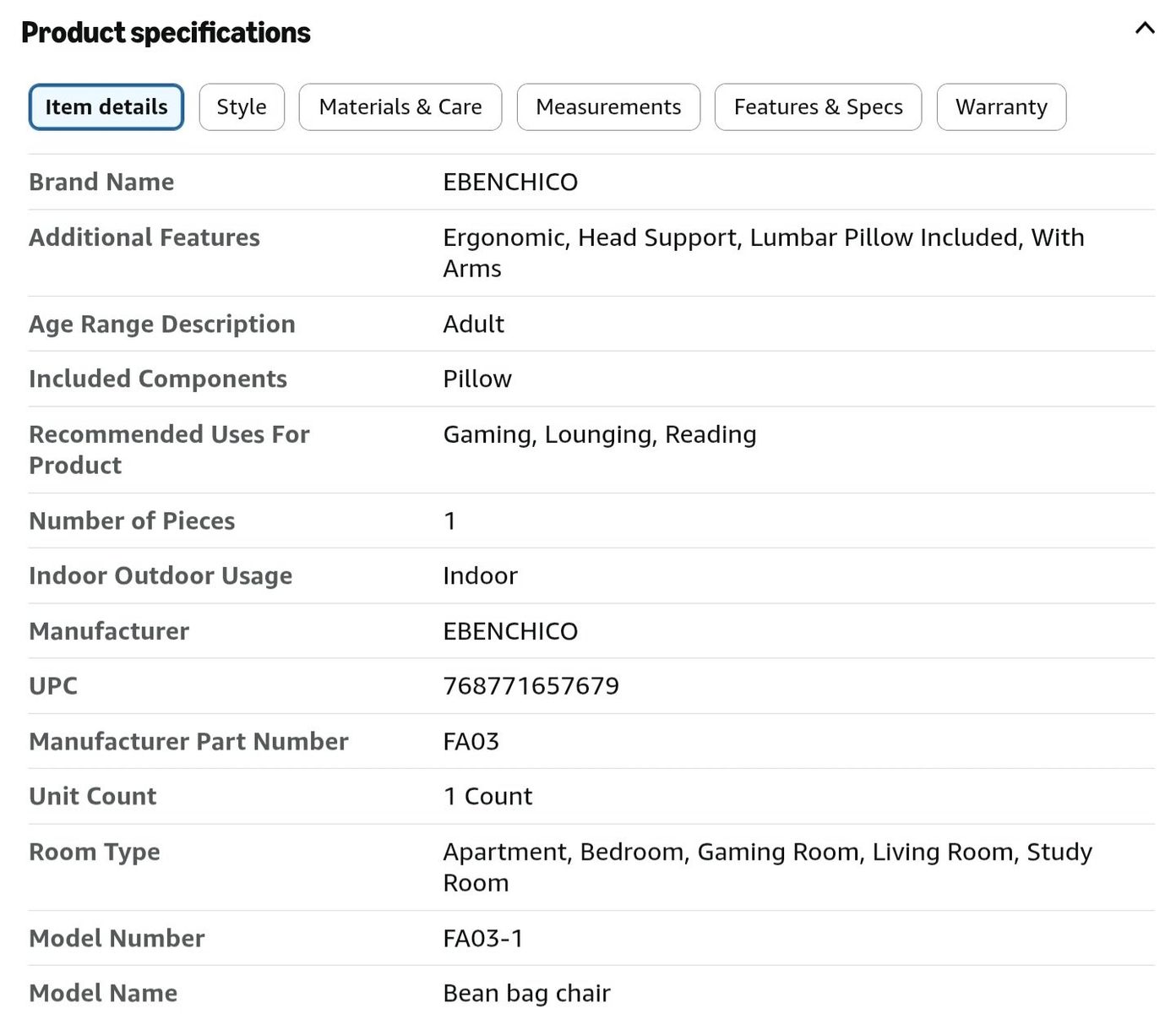The width and height of the screenshot is (1176, 1014).
Task: Switch to the Style tab
Action: [242, 107]
